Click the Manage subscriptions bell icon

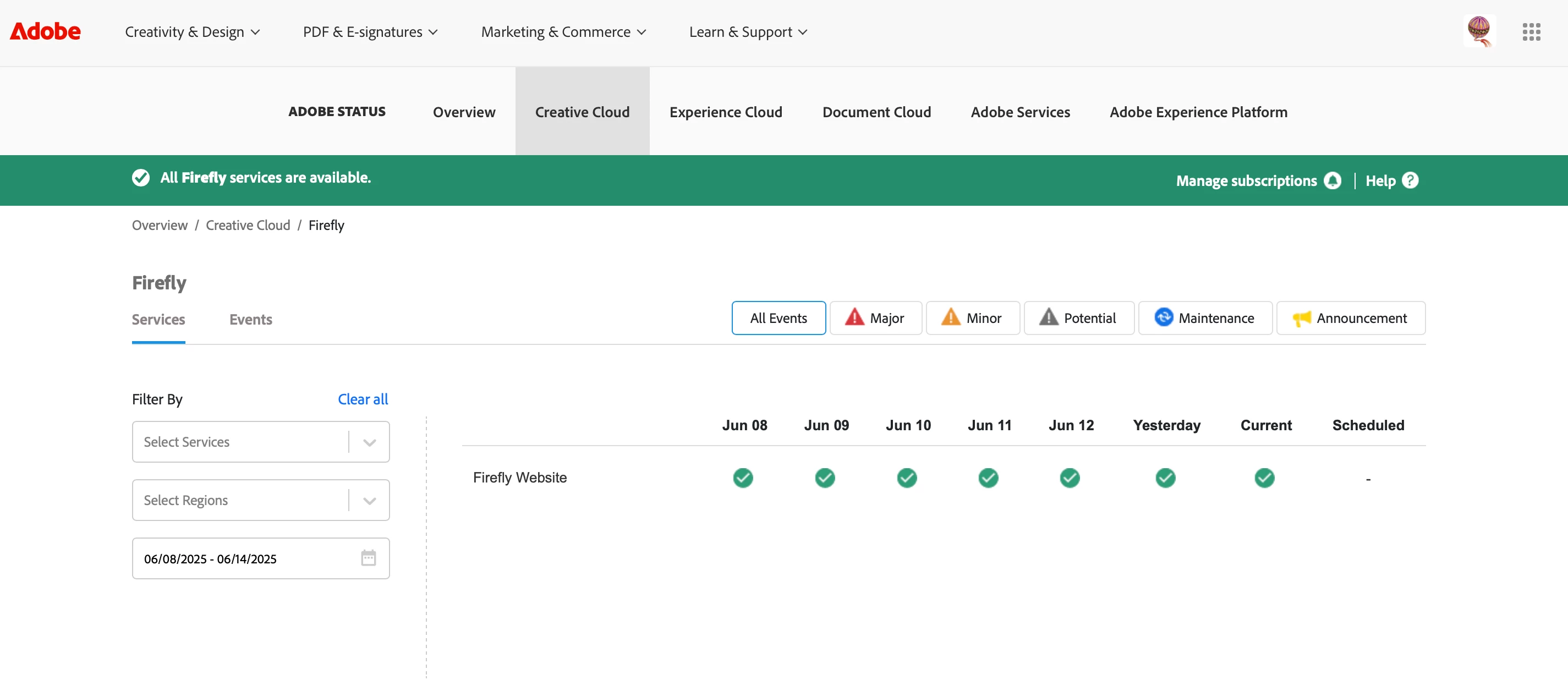pos(1333,181)
